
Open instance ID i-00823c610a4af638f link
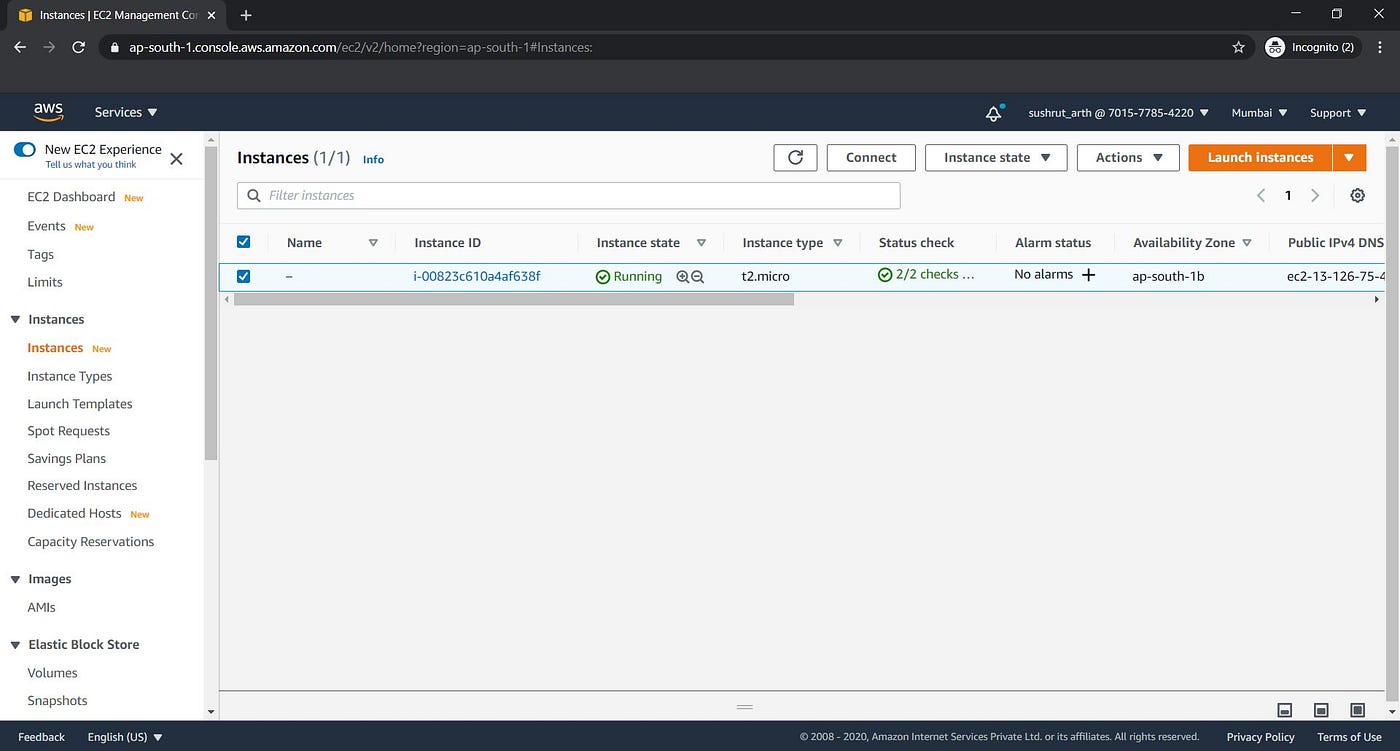477,276
